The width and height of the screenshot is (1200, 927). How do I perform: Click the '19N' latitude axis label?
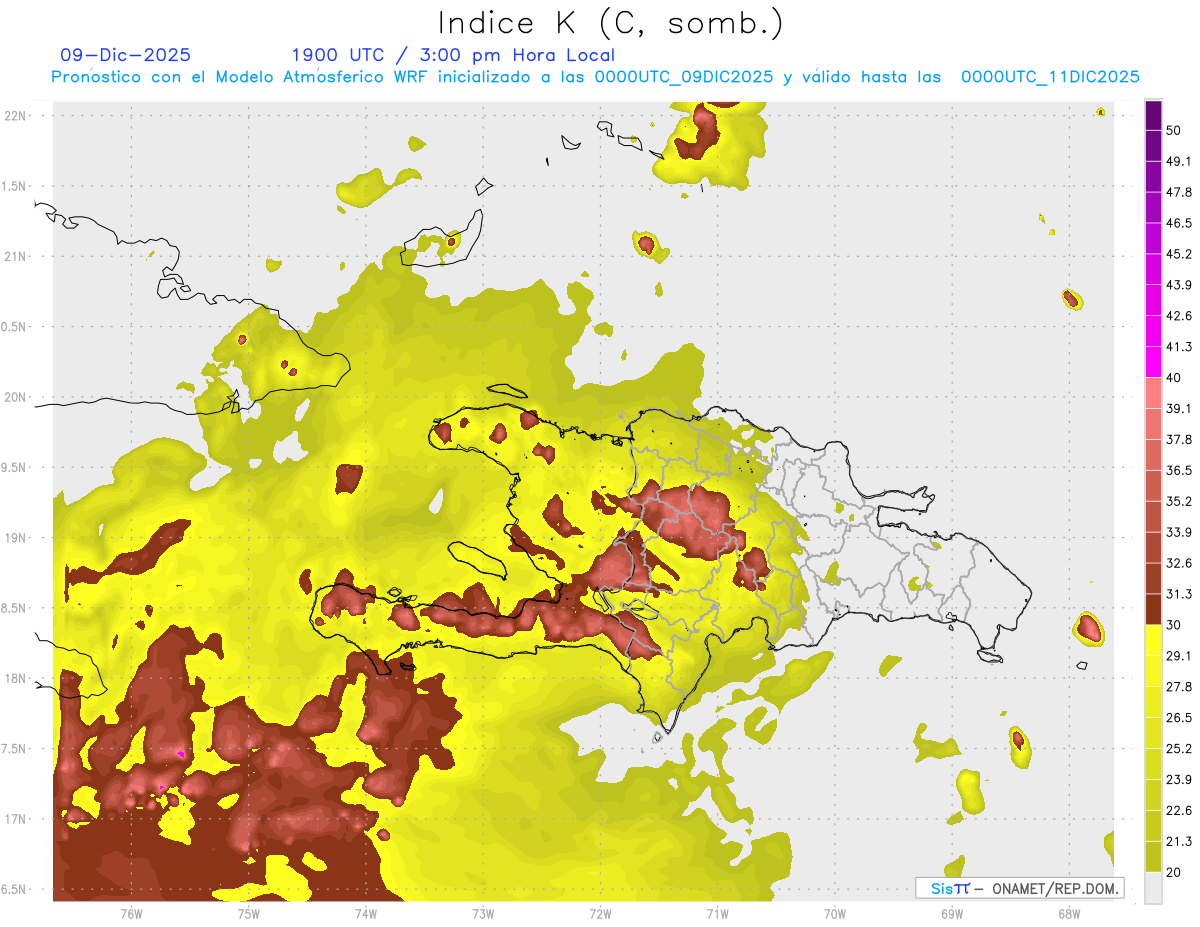[x=16, y=538]
